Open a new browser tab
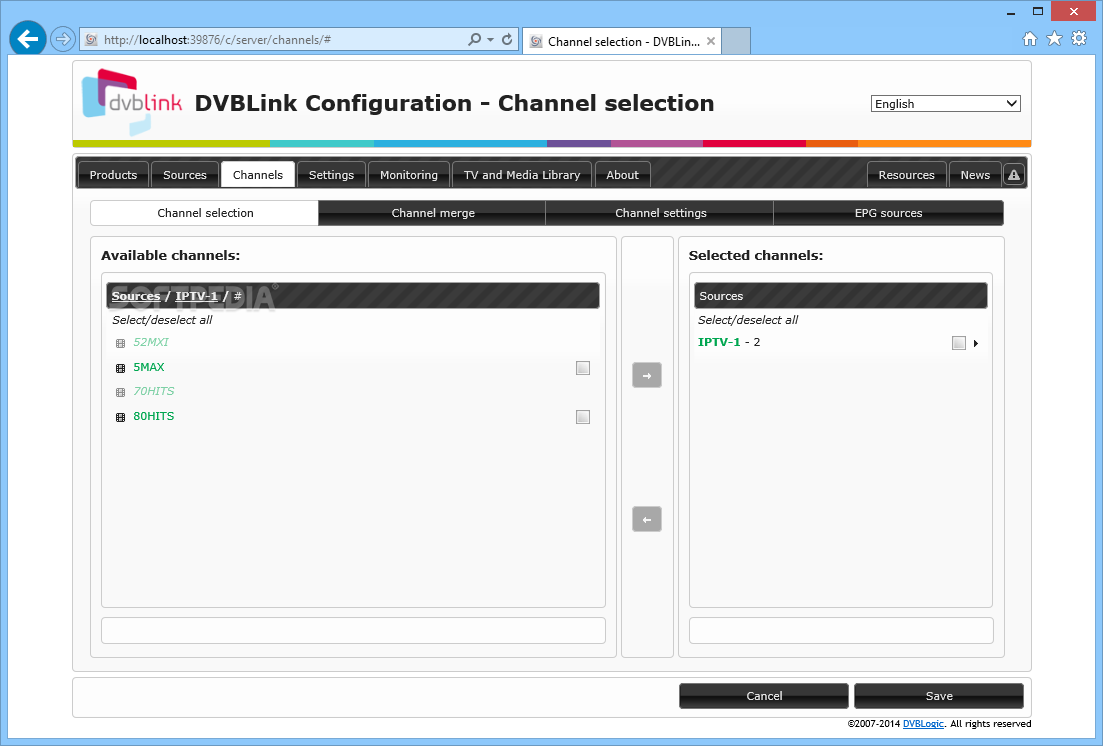 pyautogui.click(x=737, y=41)
